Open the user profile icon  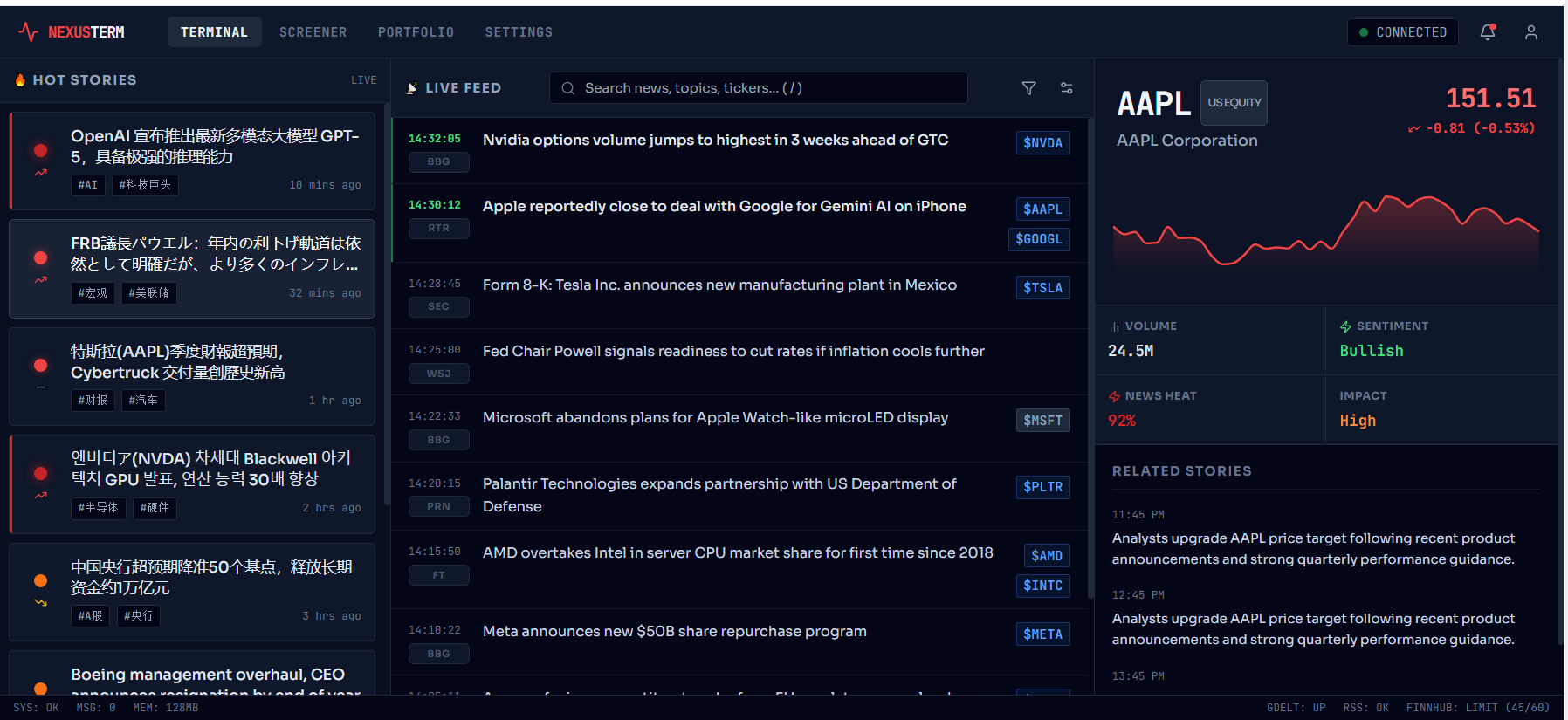[1531, 32]
